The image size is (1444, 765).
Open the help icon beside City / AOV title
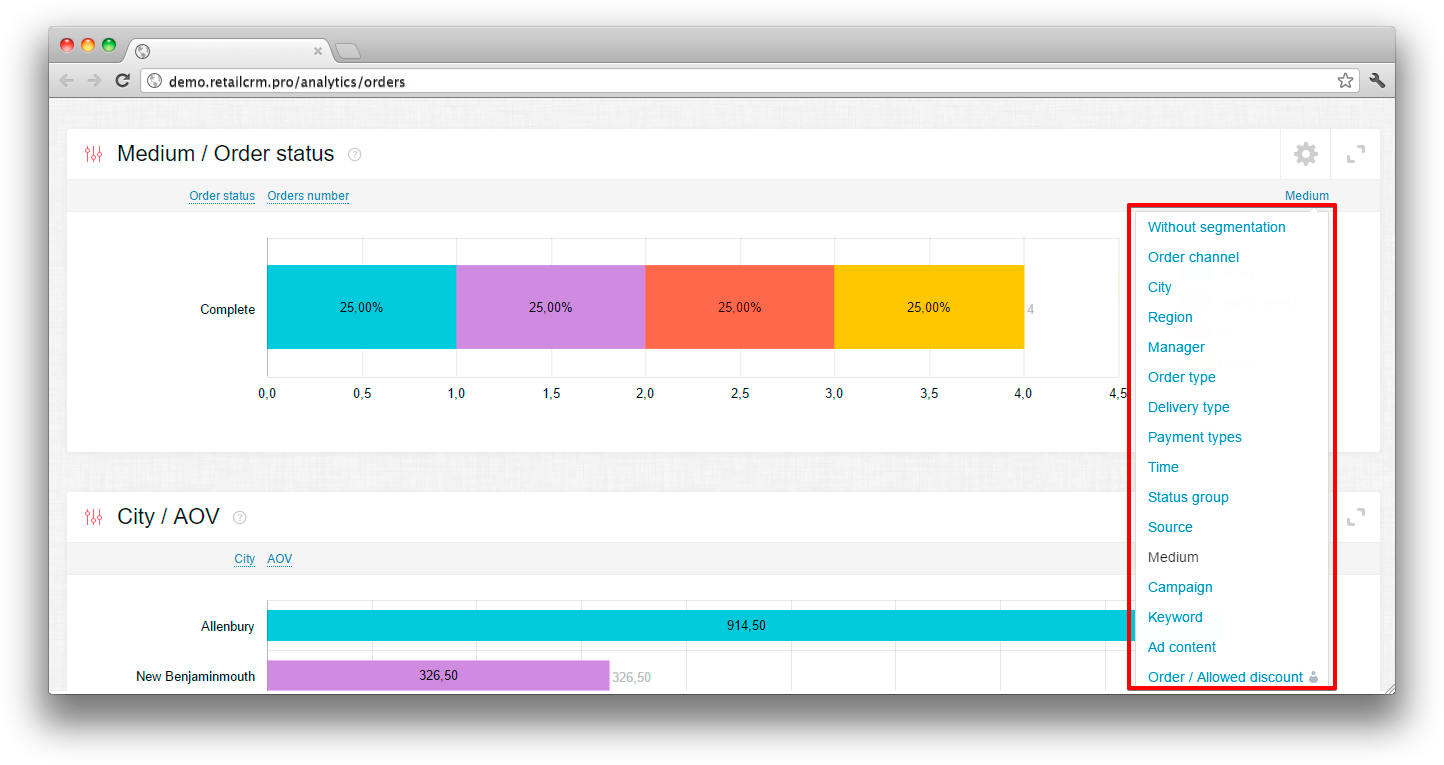239,517
